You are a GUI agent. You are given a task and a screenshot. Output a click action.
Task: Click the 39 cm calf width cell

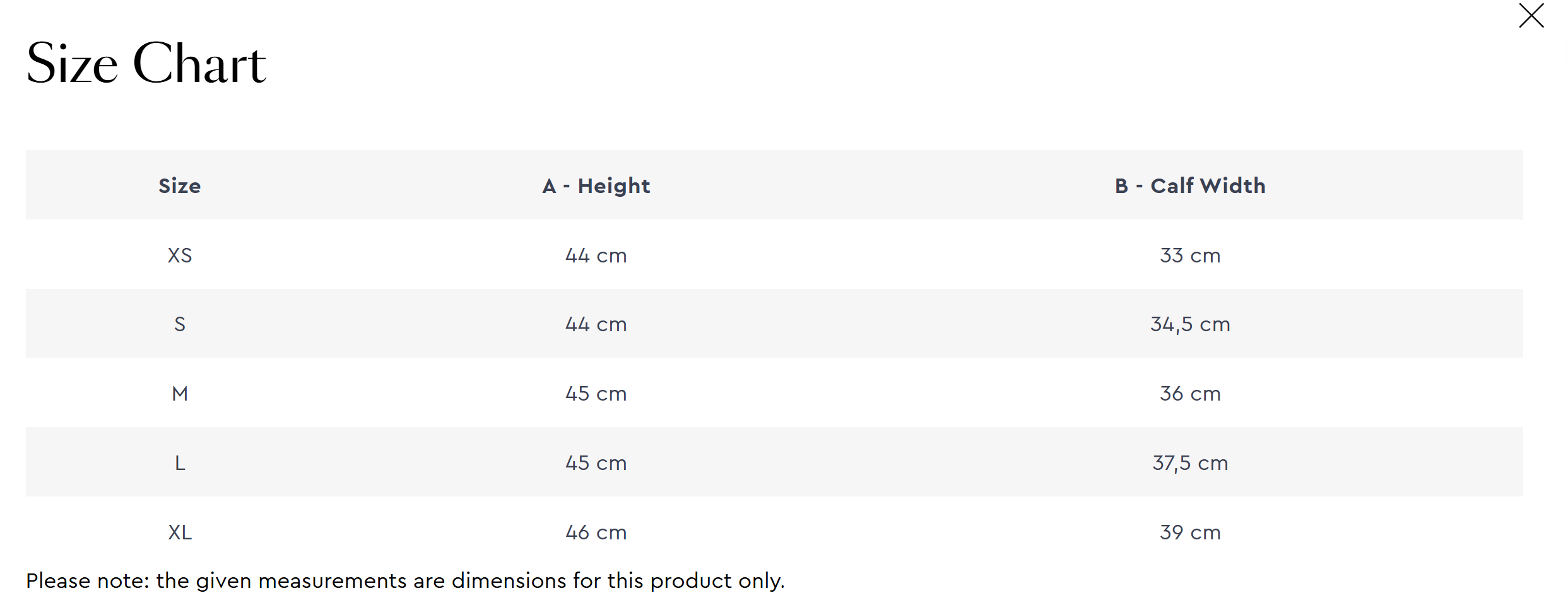(x=1190, y=532)
